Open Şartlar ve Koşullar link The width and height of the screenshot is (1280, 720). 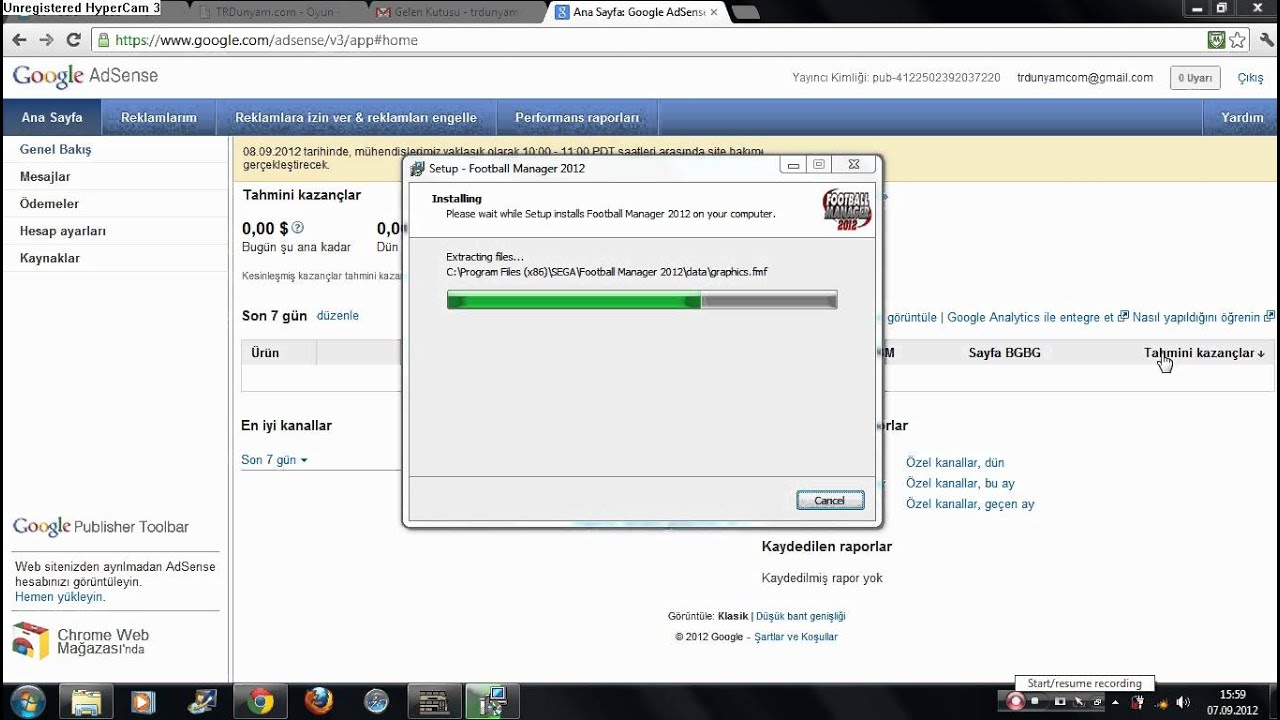[x=796, y=637]
